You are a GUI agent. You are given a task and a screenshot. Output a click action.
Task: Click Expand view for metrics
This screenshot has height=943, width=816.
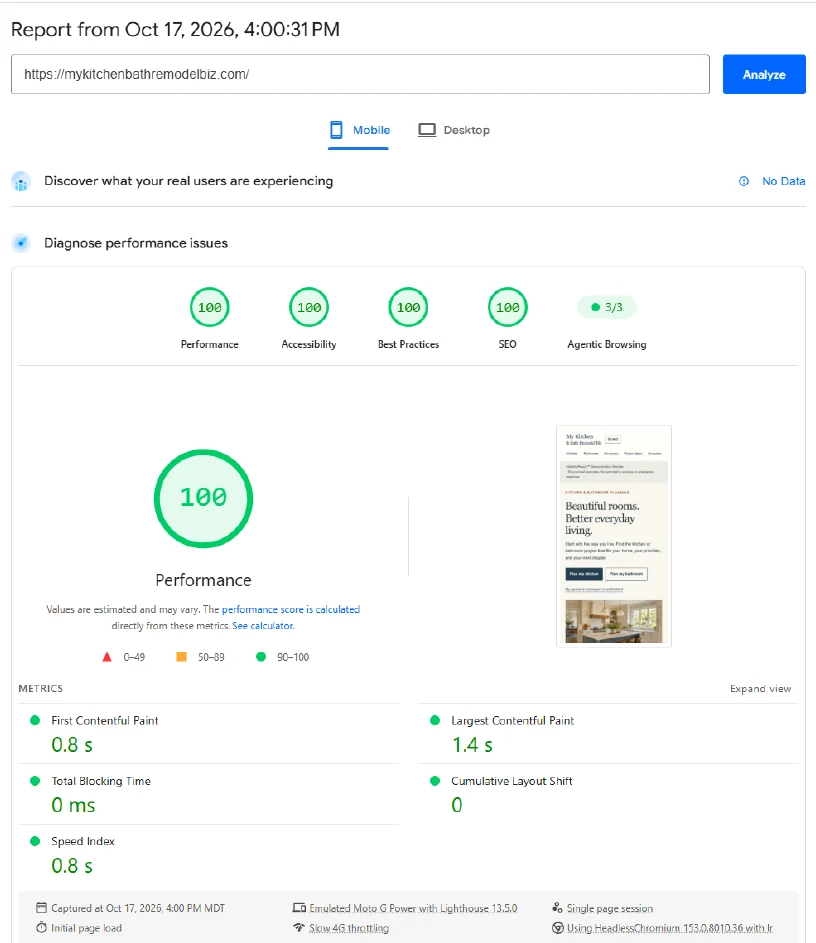tap(760, 689)
